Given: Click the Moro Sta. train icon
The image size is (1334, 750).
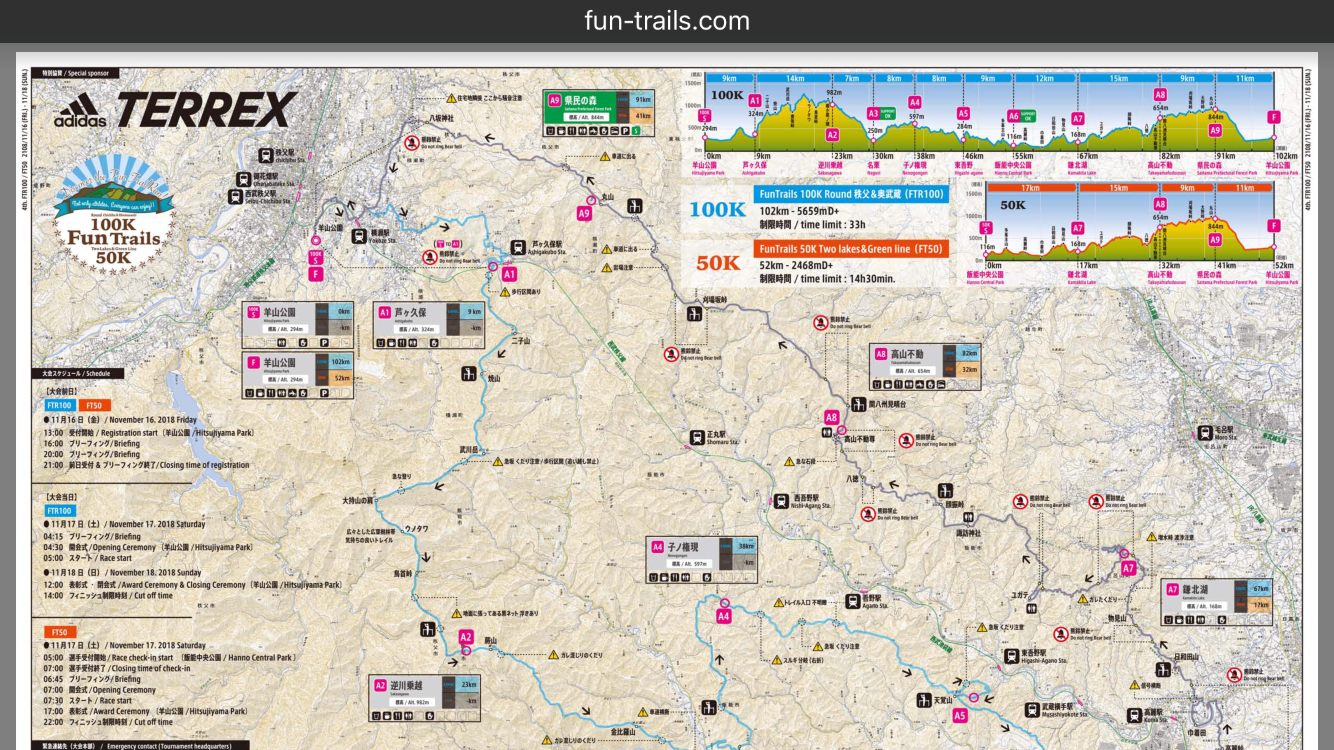Looking at the screenshot, I should point(1204,433).
